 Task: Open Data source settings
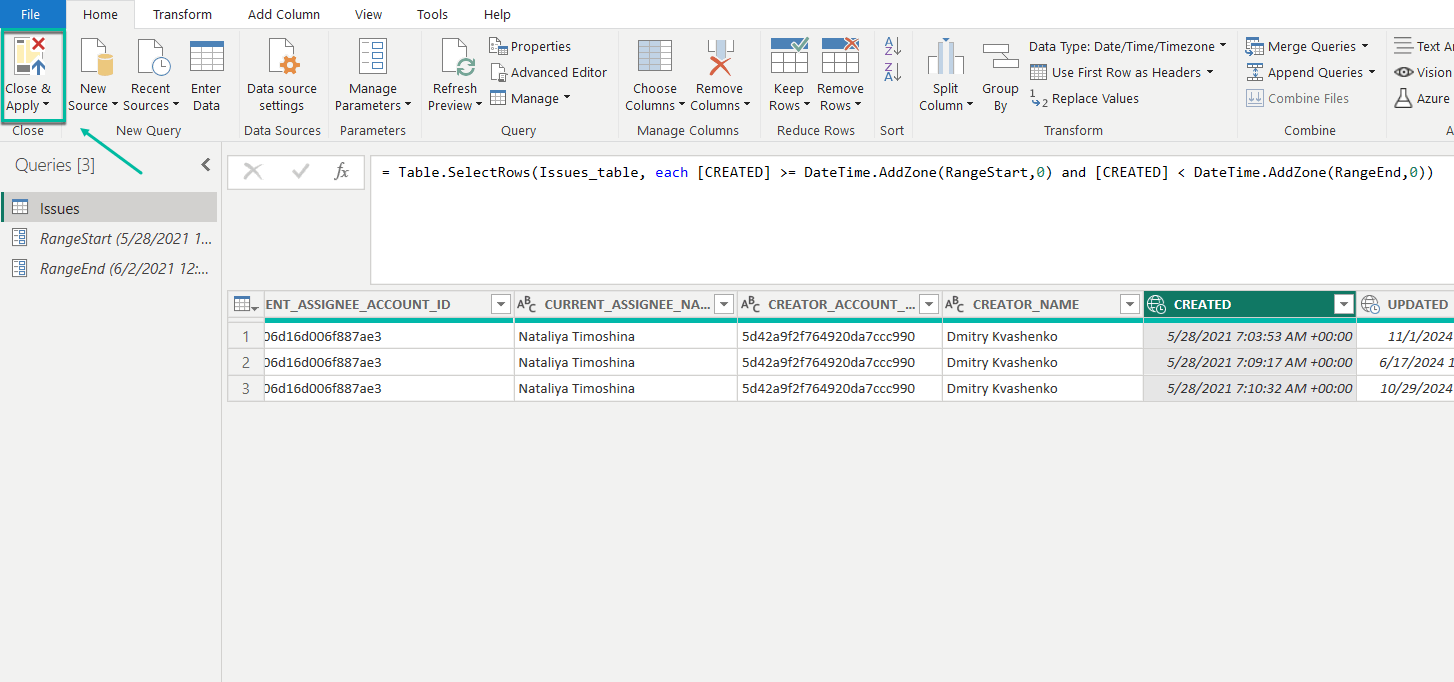coord(282,58)
